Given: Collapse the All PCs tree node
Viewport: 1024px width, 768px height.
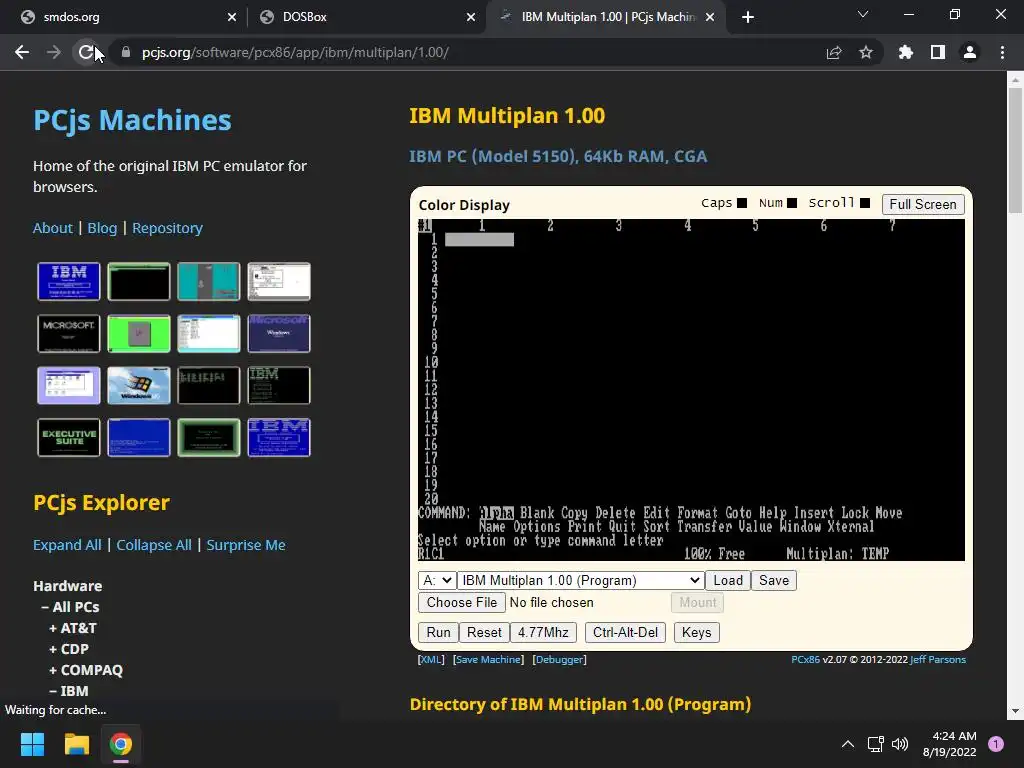Looking at the screenshot, I should click(71, 607).
